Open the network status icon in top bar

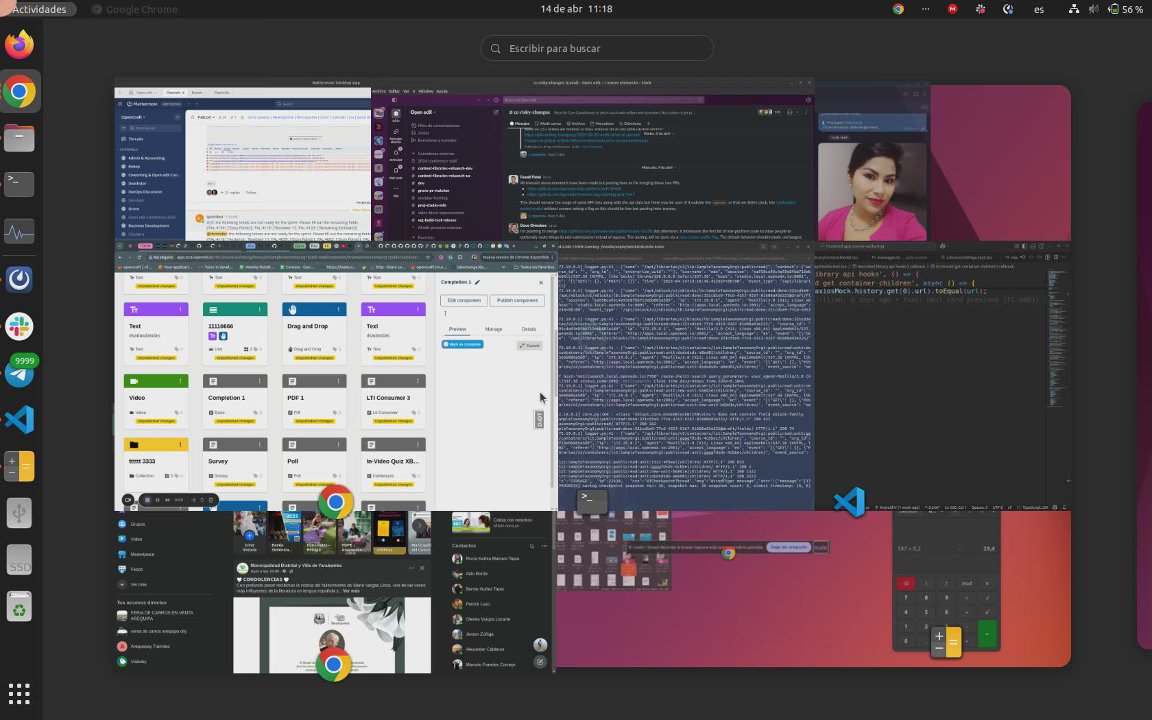click(1073, 9)
